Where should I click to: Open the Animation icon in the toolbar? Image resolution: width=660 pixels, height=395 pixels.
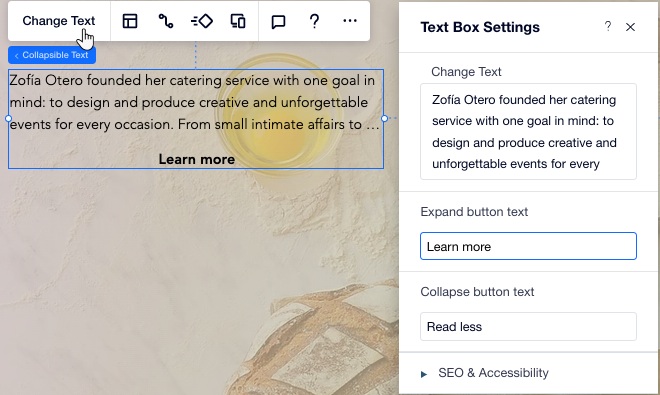pos(202,21)
